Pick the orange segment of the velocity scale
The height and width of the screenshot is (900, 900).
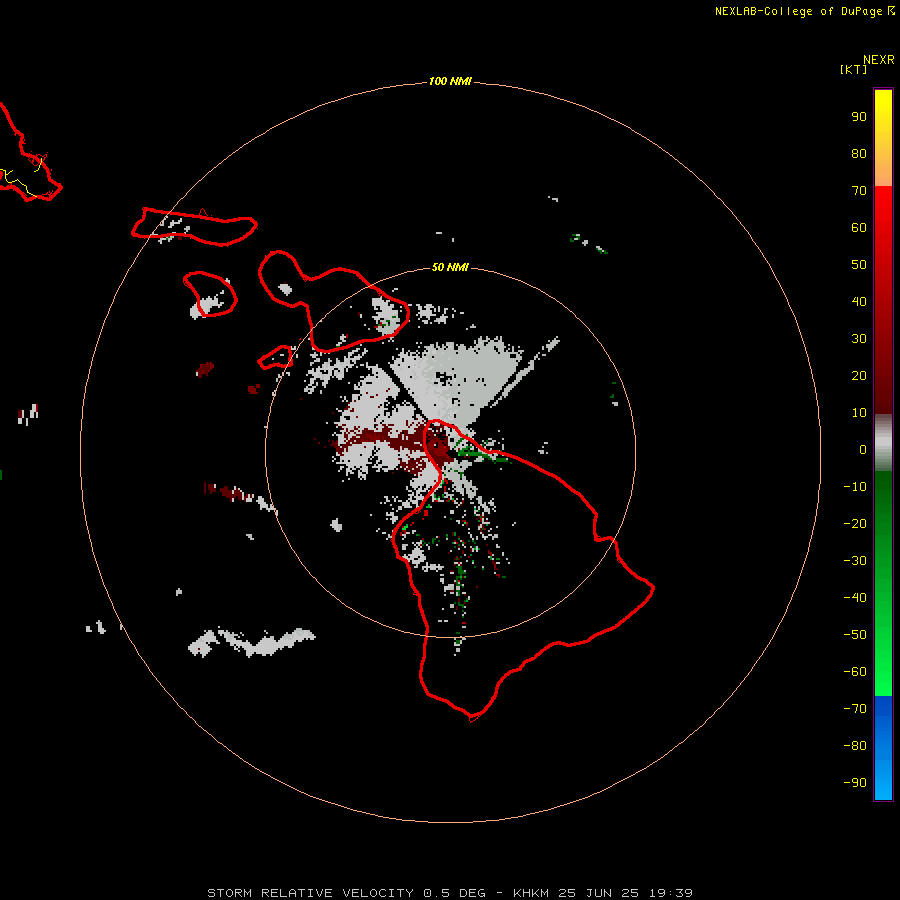click(x=883, y=172)
